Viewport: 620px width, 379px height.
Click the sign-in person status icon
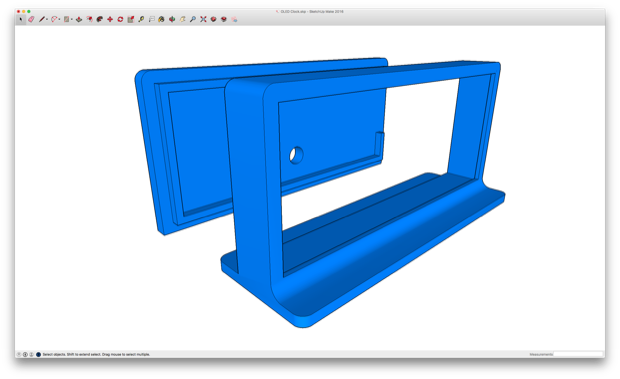tap(31, 354)
